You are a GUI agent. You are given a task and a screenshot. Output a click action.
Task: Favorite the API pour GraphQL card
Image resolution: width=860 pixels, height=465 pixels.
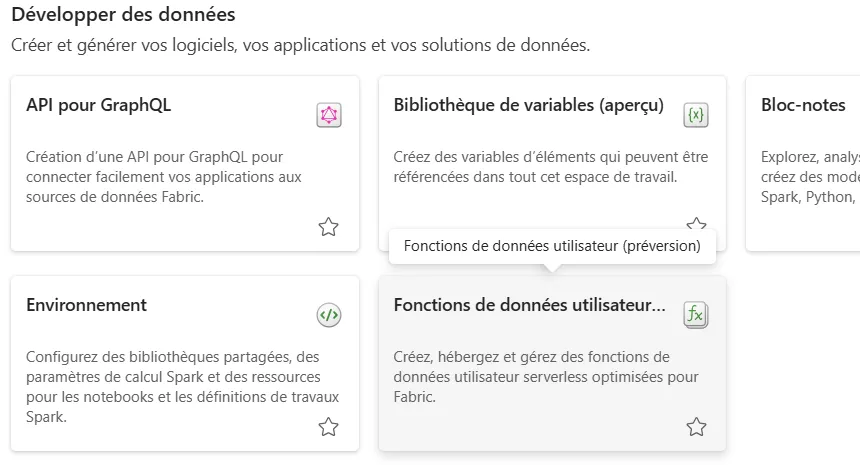pyautogui.click(x=329, y=227)
